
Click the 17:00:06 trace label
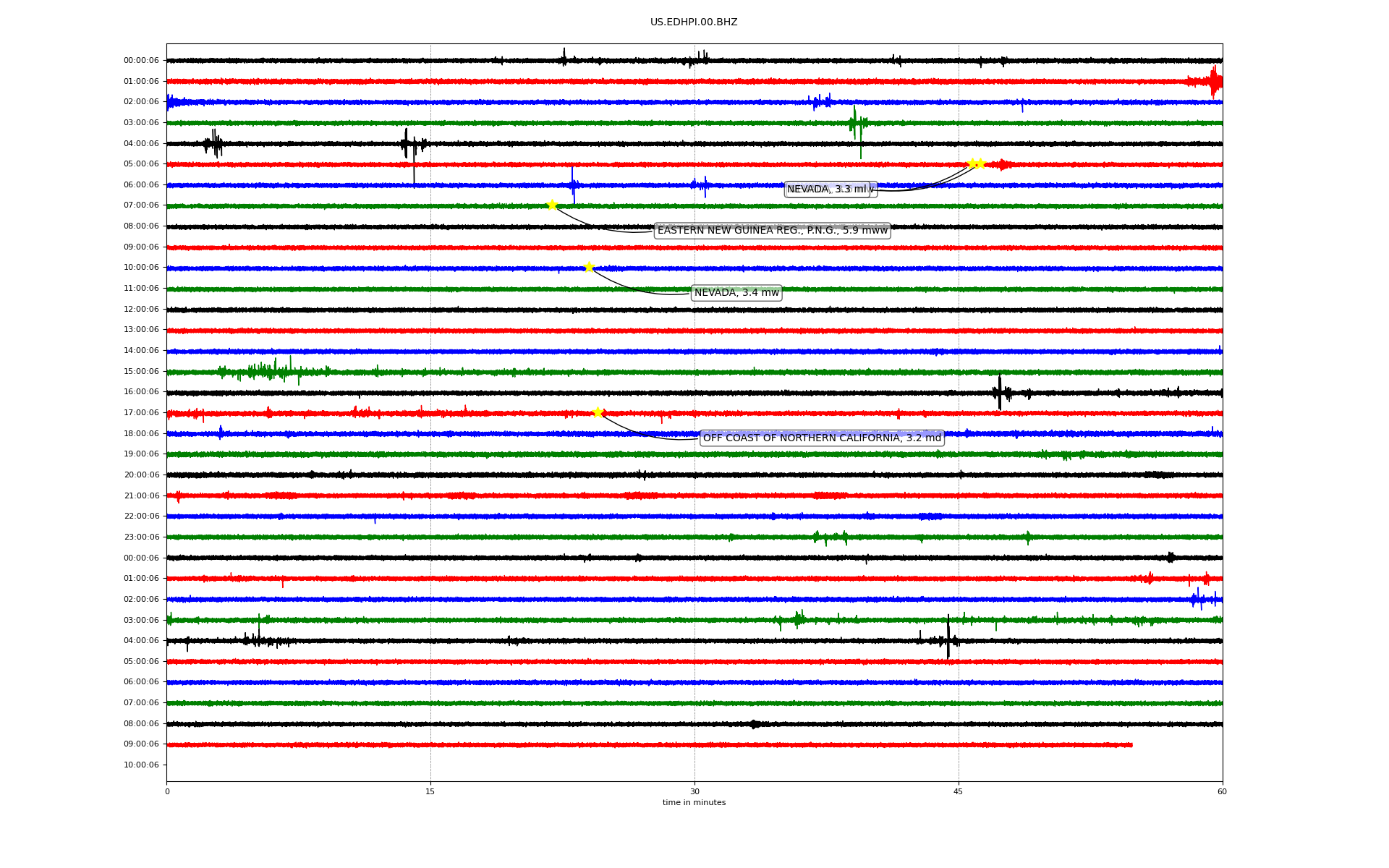tap(141, 413)
